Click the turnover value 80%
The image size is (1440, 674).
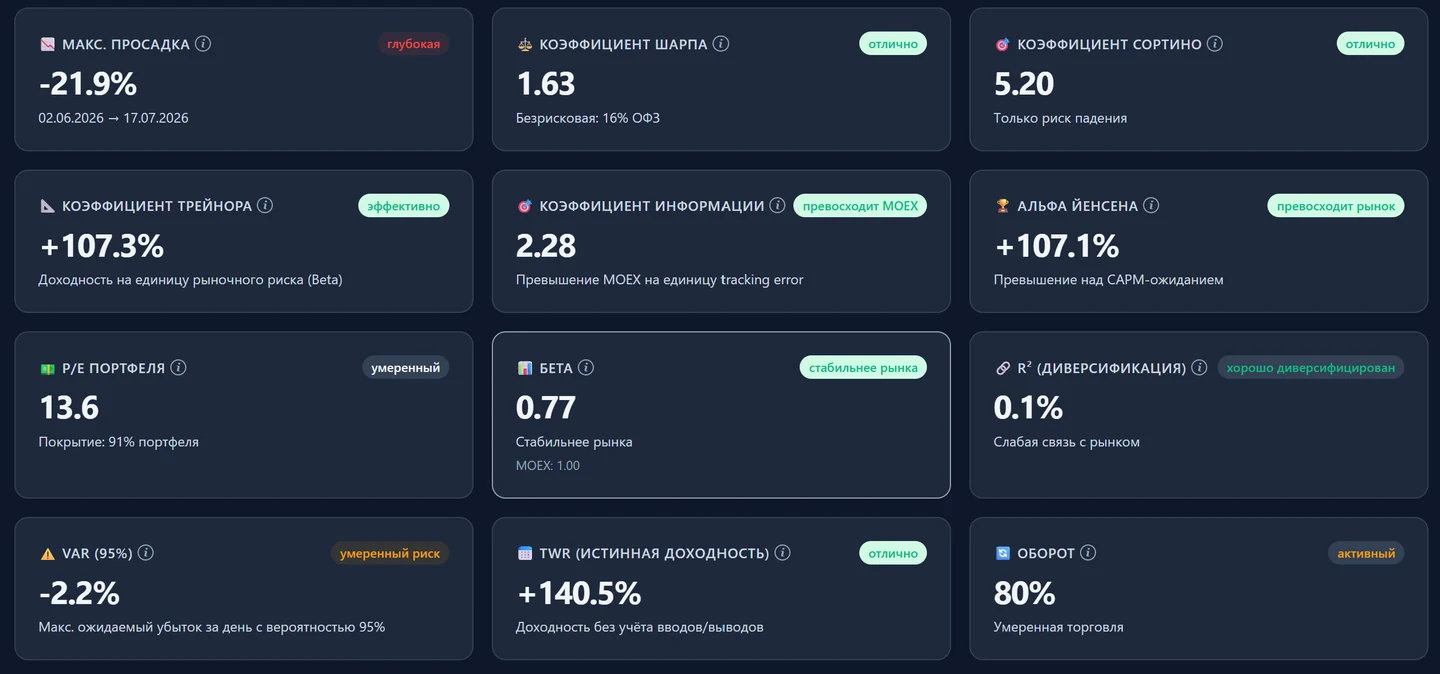pyautogui.click(x=1025, y=594)
